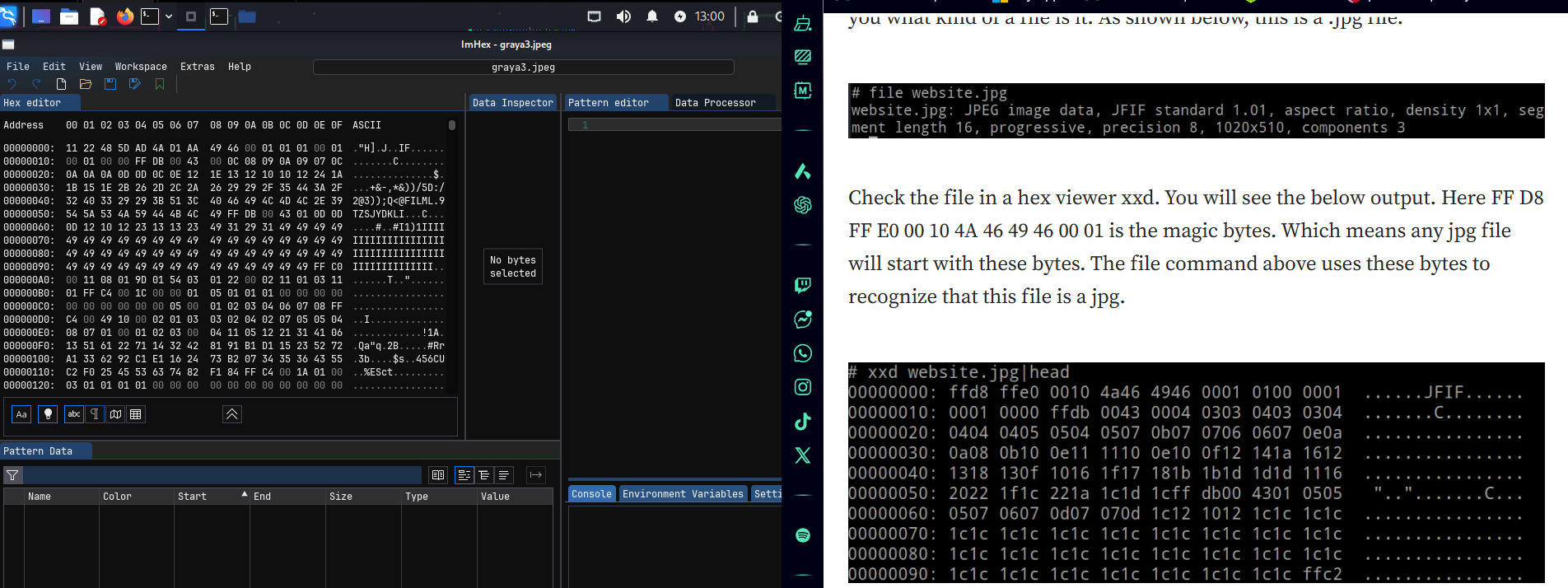The height and width of the screenshot is (588, 1568).
Task: Toggle the minimap icon in hex editor footer
Action: pos(115,414)
